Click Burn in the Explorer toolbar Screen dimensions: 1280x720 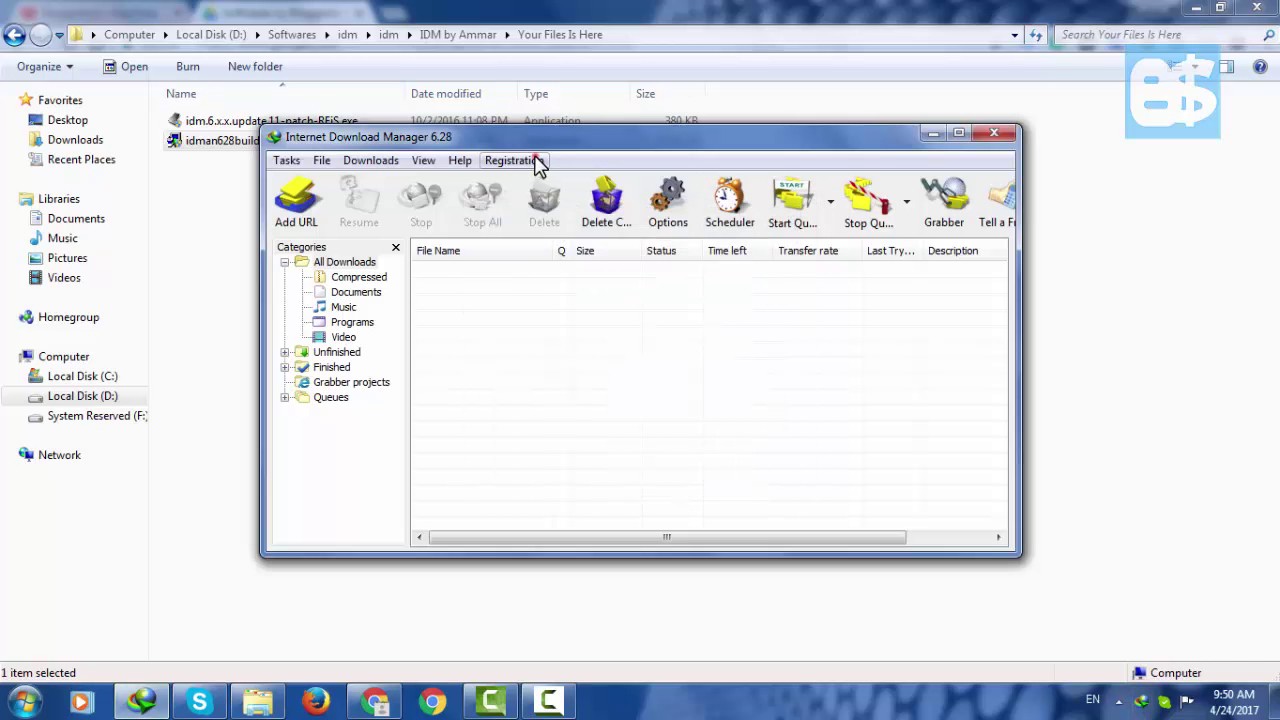(188, 66)
